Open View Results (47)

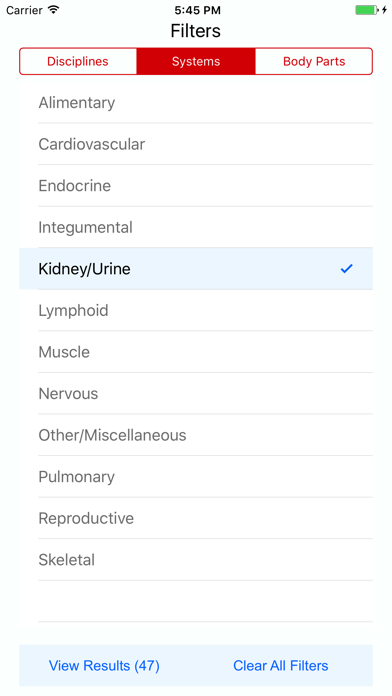pos(104,665)
